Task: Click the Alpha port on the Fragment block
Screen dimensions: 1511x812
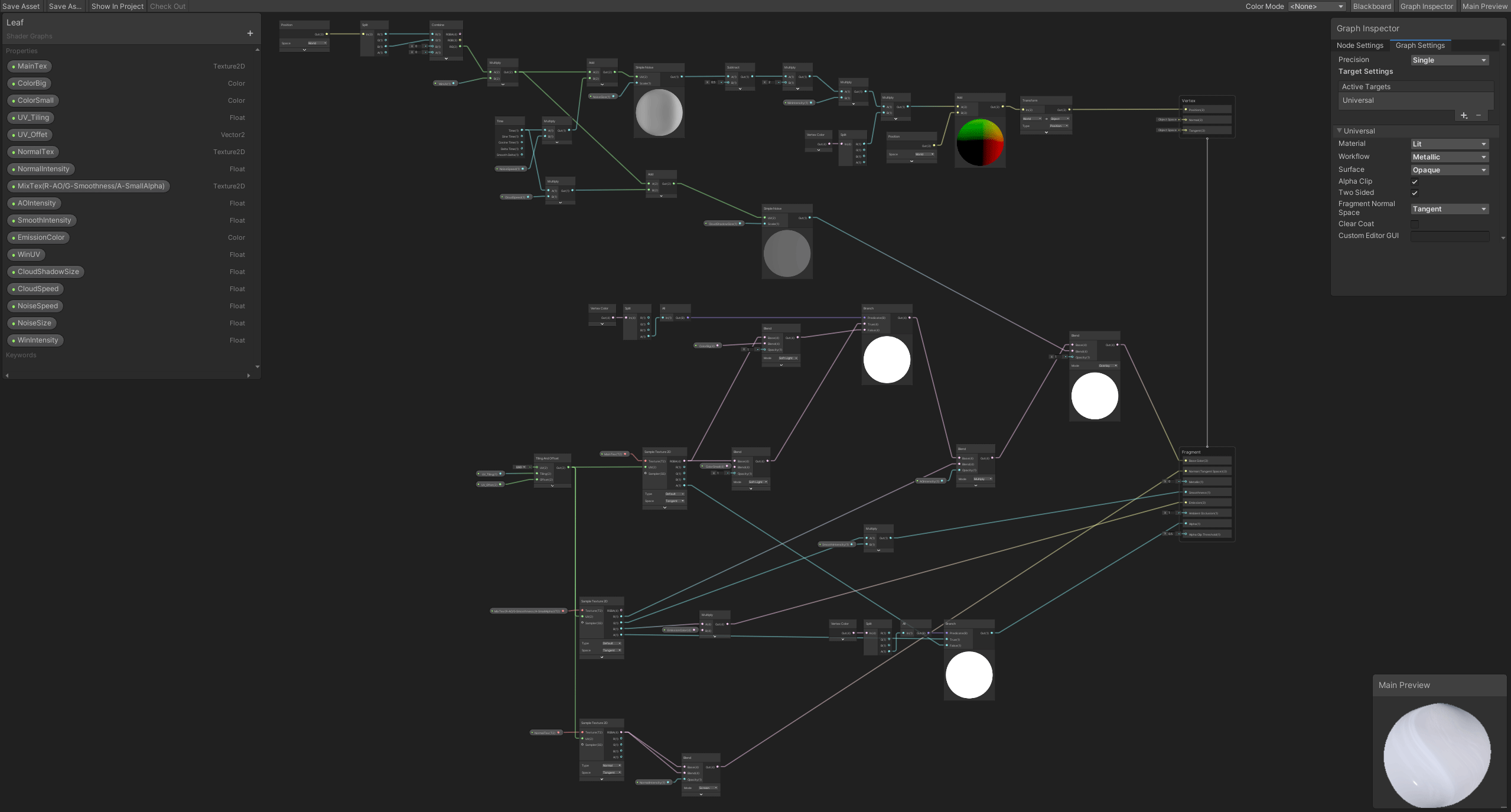Action: [1186, 524]
